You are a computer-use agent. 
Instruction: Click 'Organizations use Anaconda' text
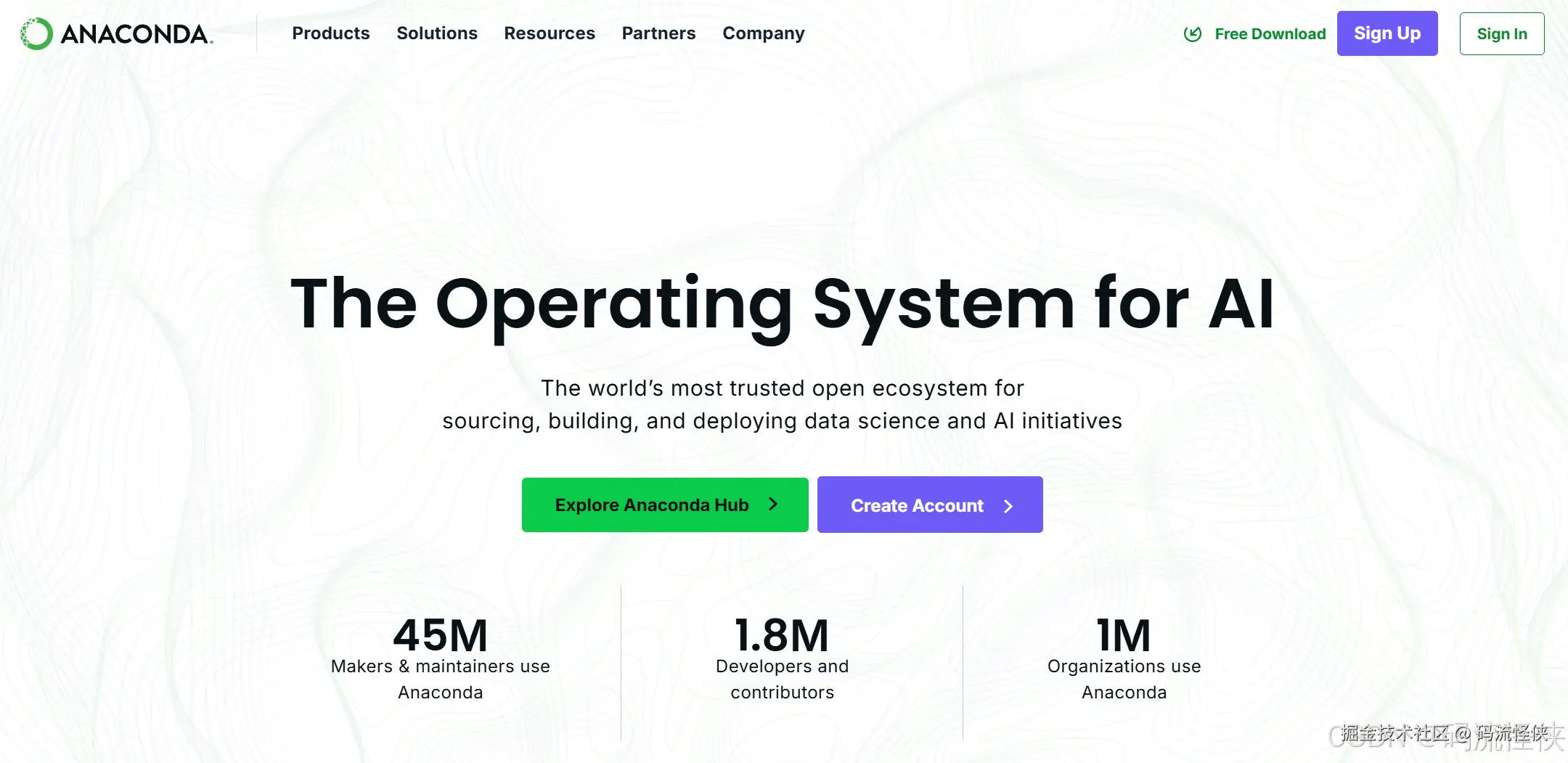point(1124,680)
